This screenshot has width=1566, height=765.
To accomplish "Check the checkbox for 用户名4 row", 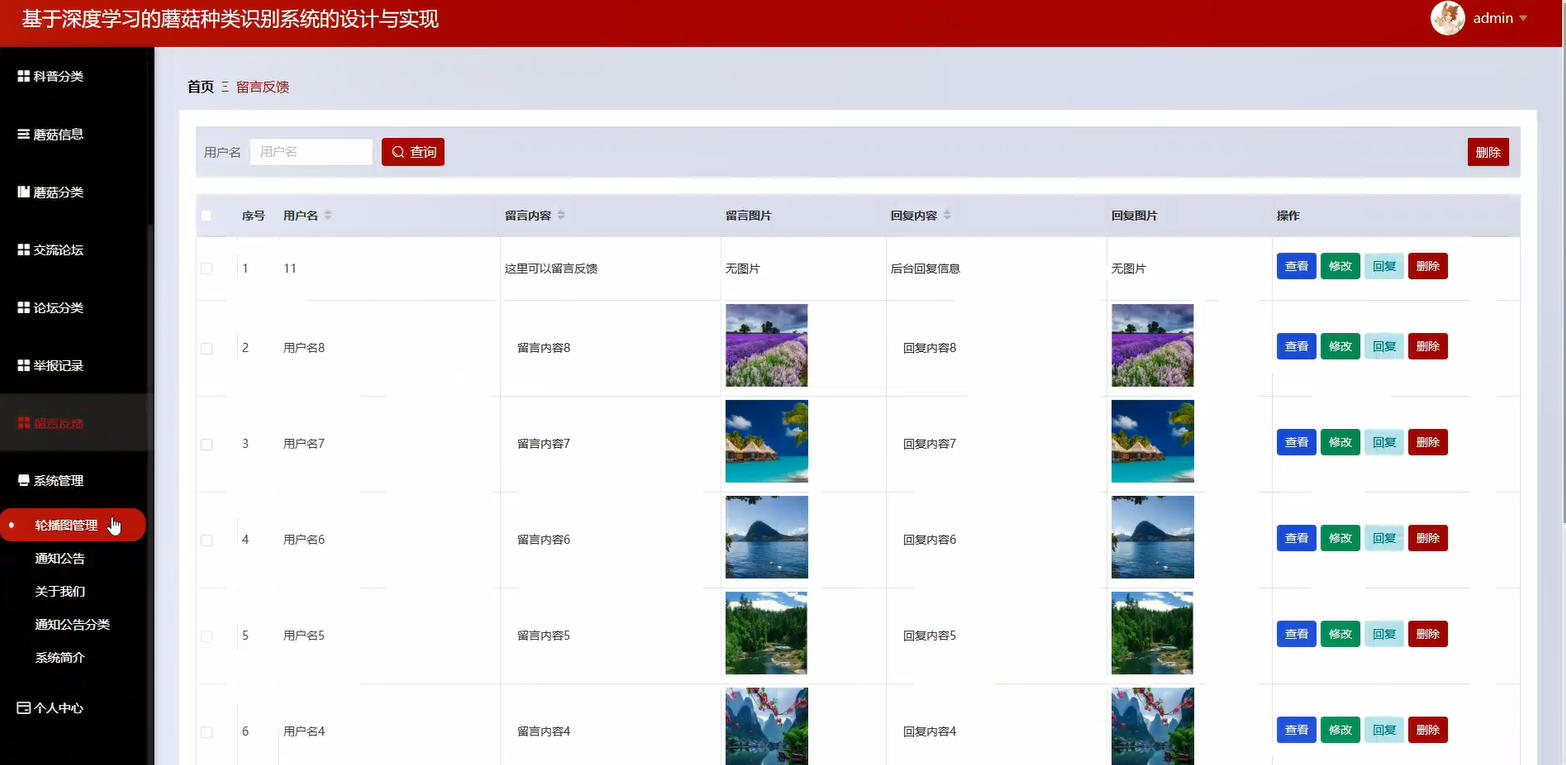I will click(207, 732).
